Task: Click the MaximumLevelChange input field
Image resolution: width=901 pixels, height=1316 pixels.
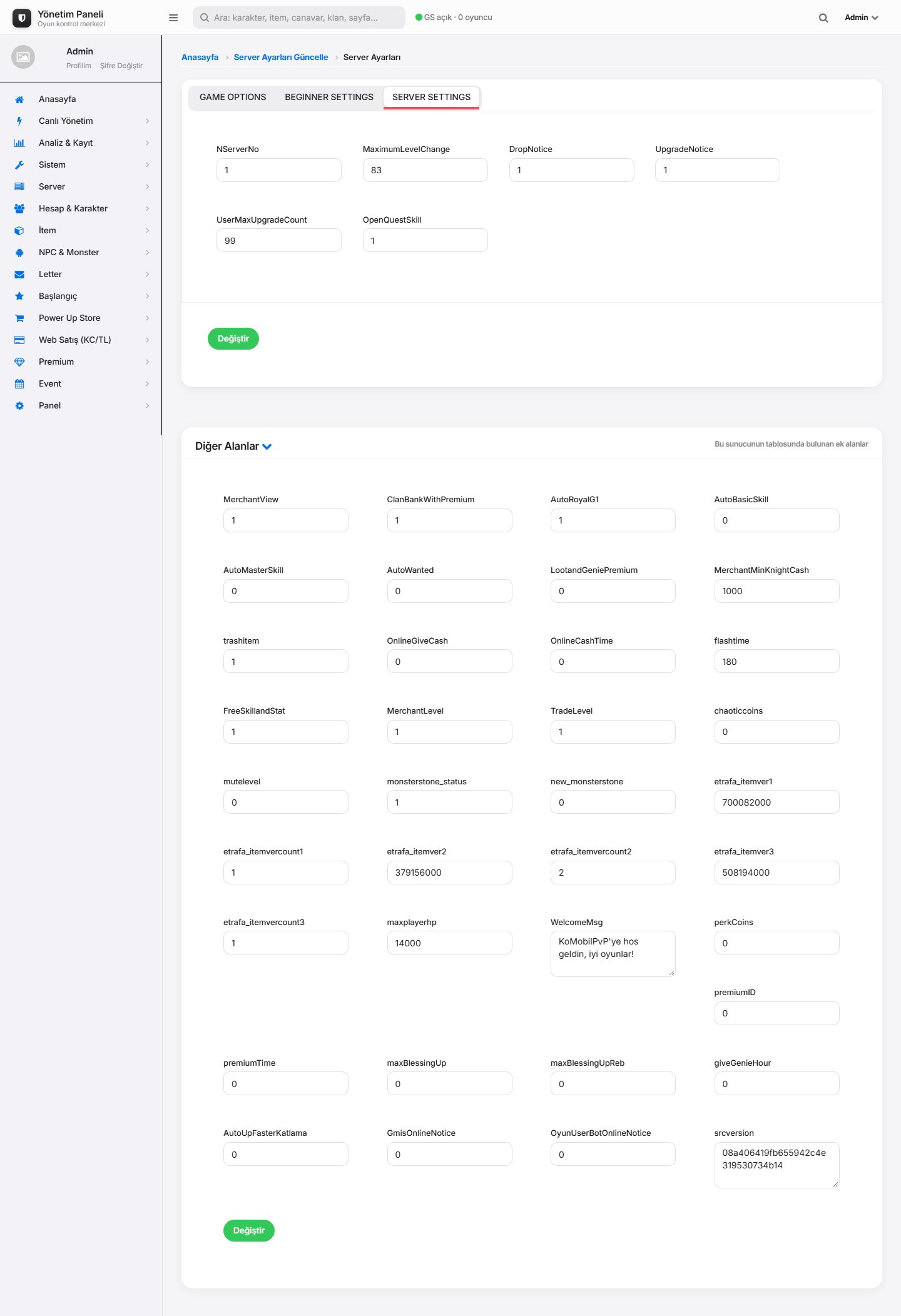Action: [425, 170]
